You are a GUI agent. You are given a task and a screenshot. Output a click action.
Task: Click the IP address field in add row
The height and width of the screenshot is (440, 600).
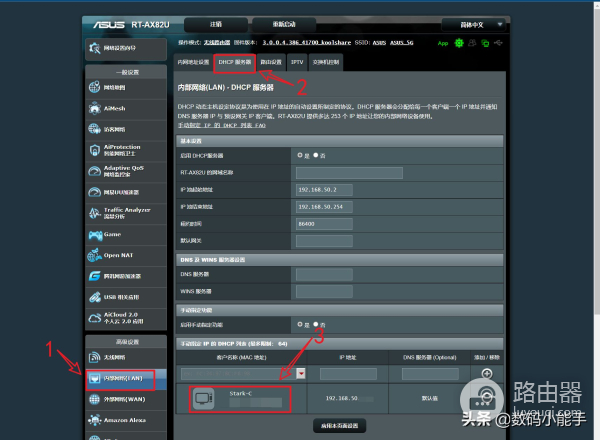point(348,374)
